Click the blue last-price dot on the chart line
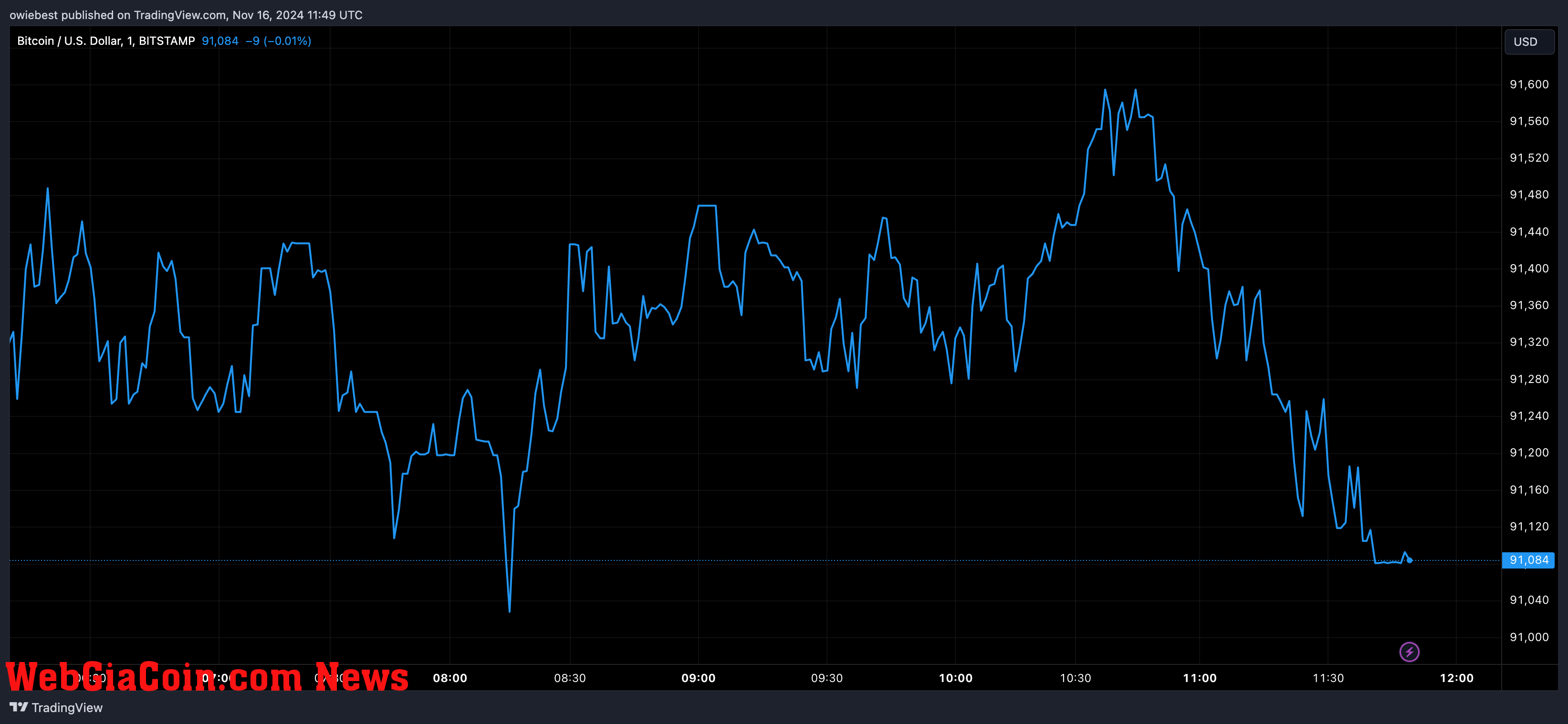This screenshot has height=724, width=1568. [1410, 560]
